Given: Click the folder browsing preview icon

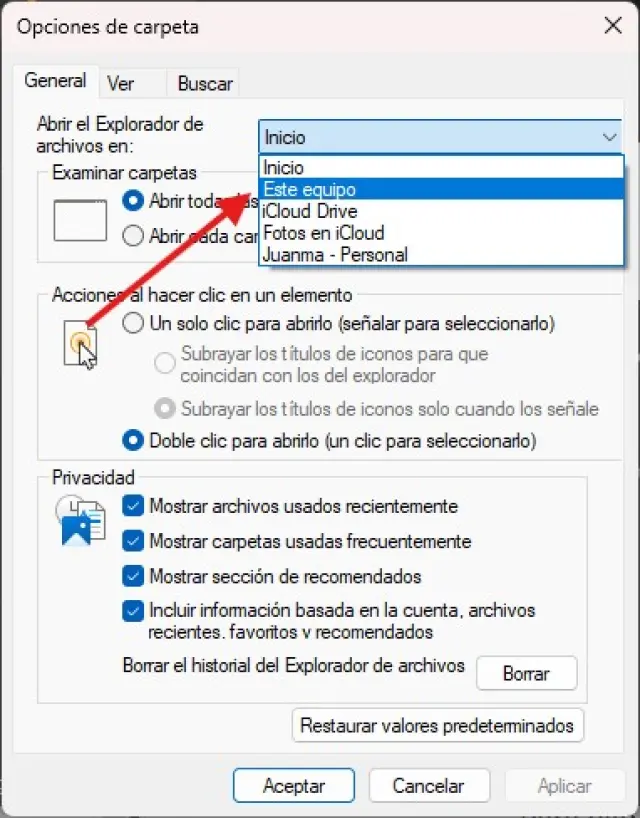Looking at the screenshot, I should 80,220.
